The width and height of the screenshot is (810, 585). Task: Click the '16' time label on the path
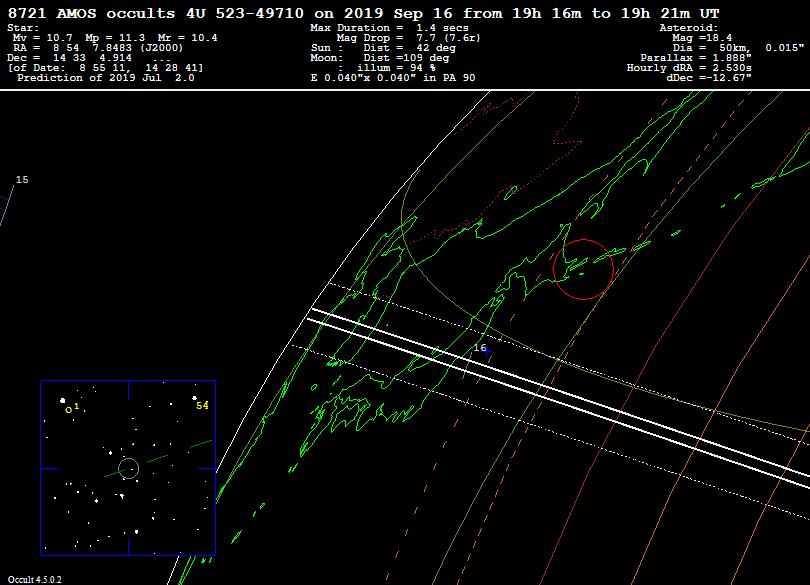(x=480, y=348)
